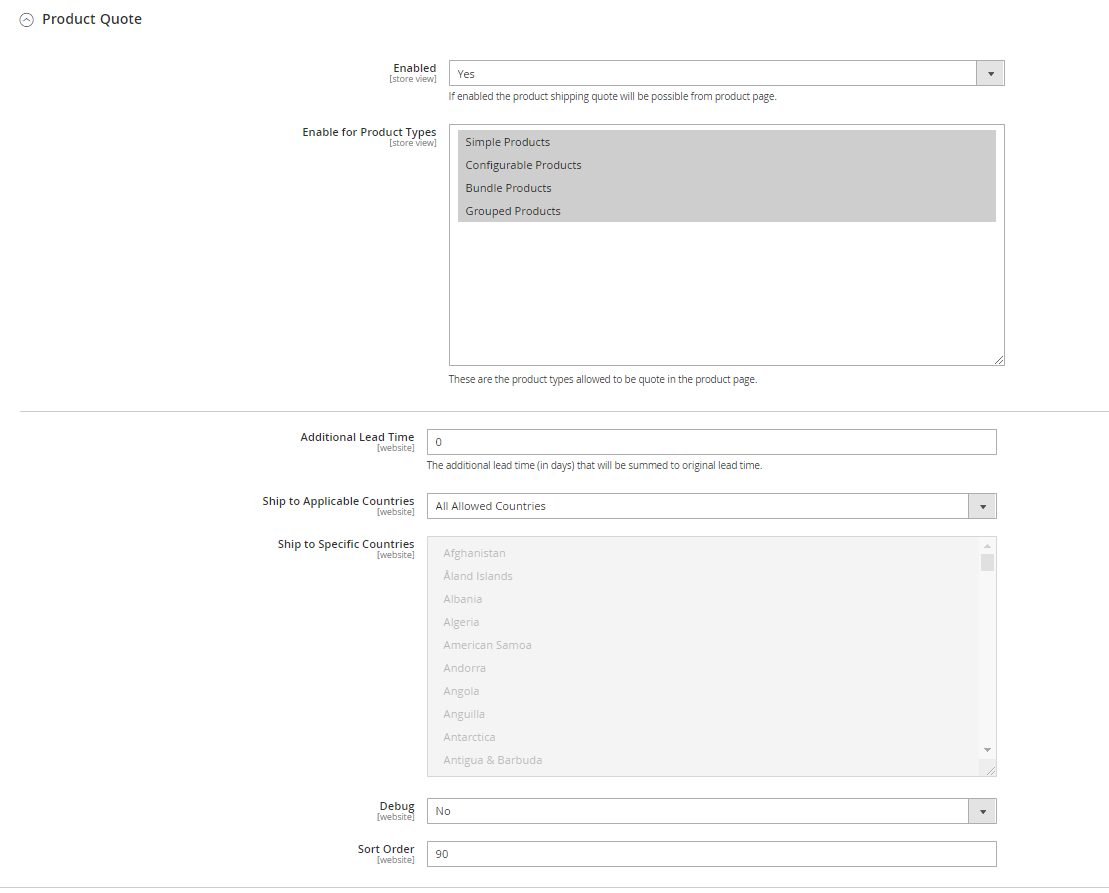Click the countries list scroll down arrow
The image size is (1109, 893).
987,750
